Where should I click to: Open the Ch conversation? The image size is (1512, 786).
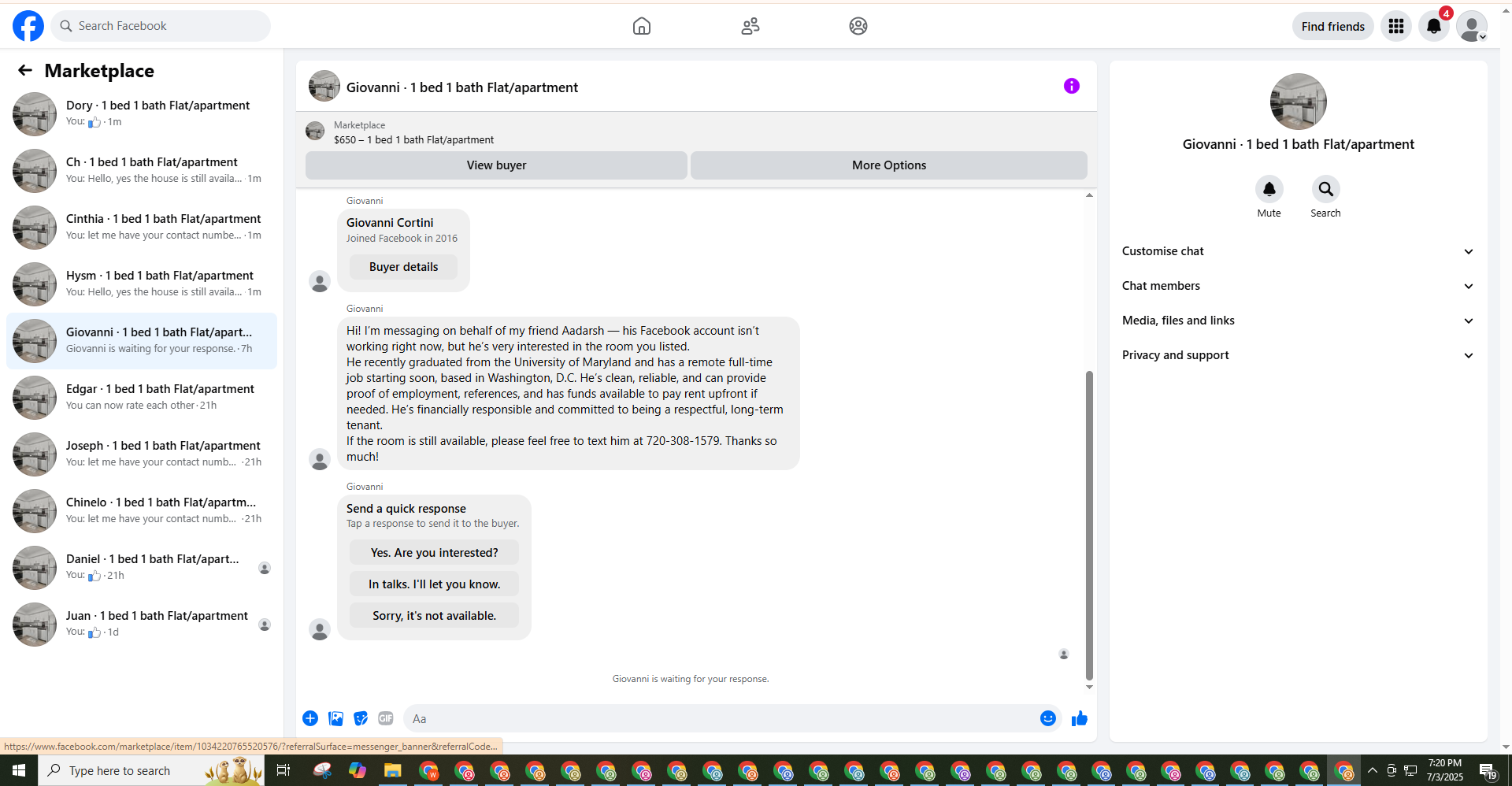[142, 171]
